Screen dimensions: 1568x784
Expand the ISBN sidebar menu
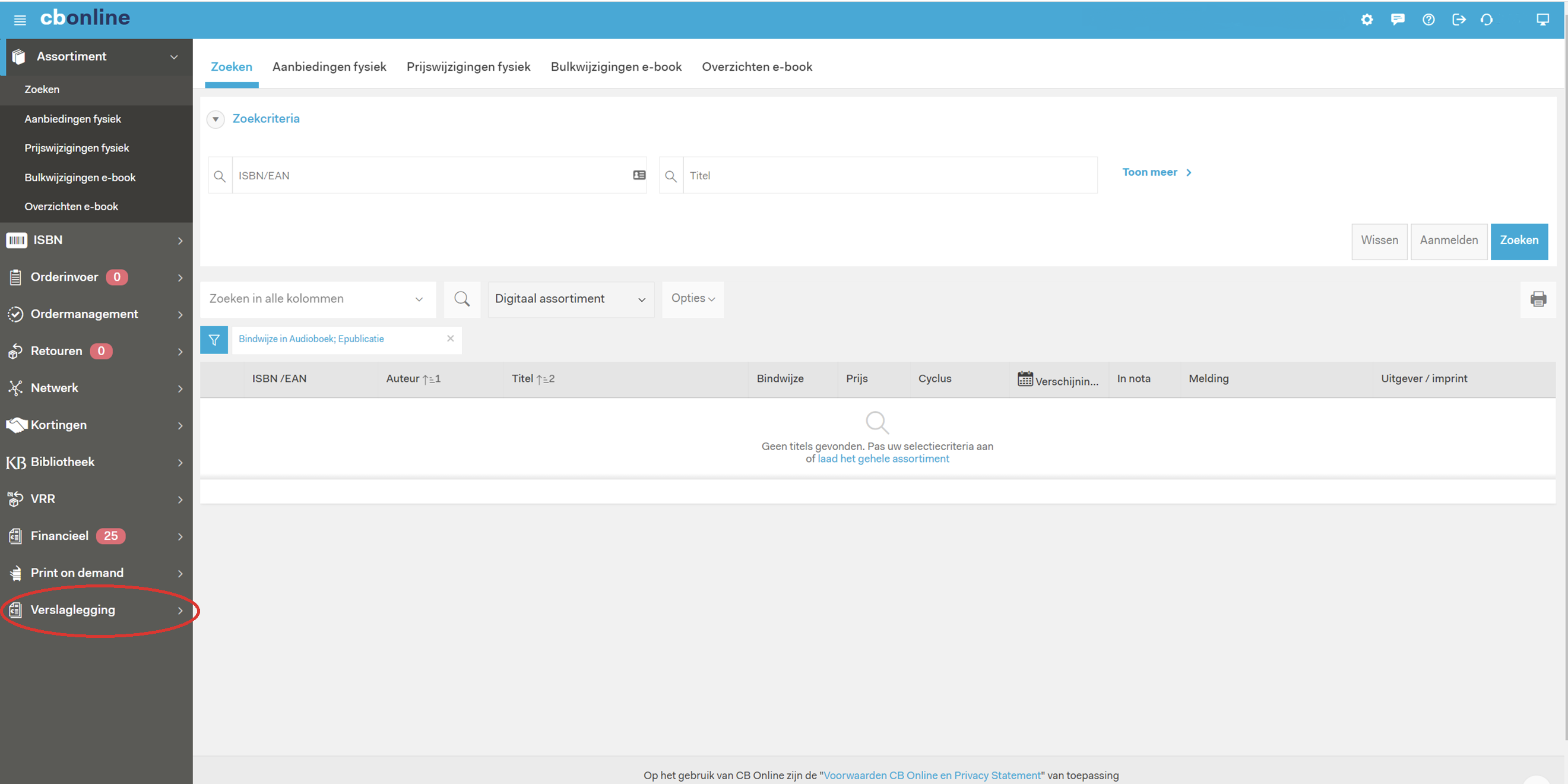[x=180, y=241]
